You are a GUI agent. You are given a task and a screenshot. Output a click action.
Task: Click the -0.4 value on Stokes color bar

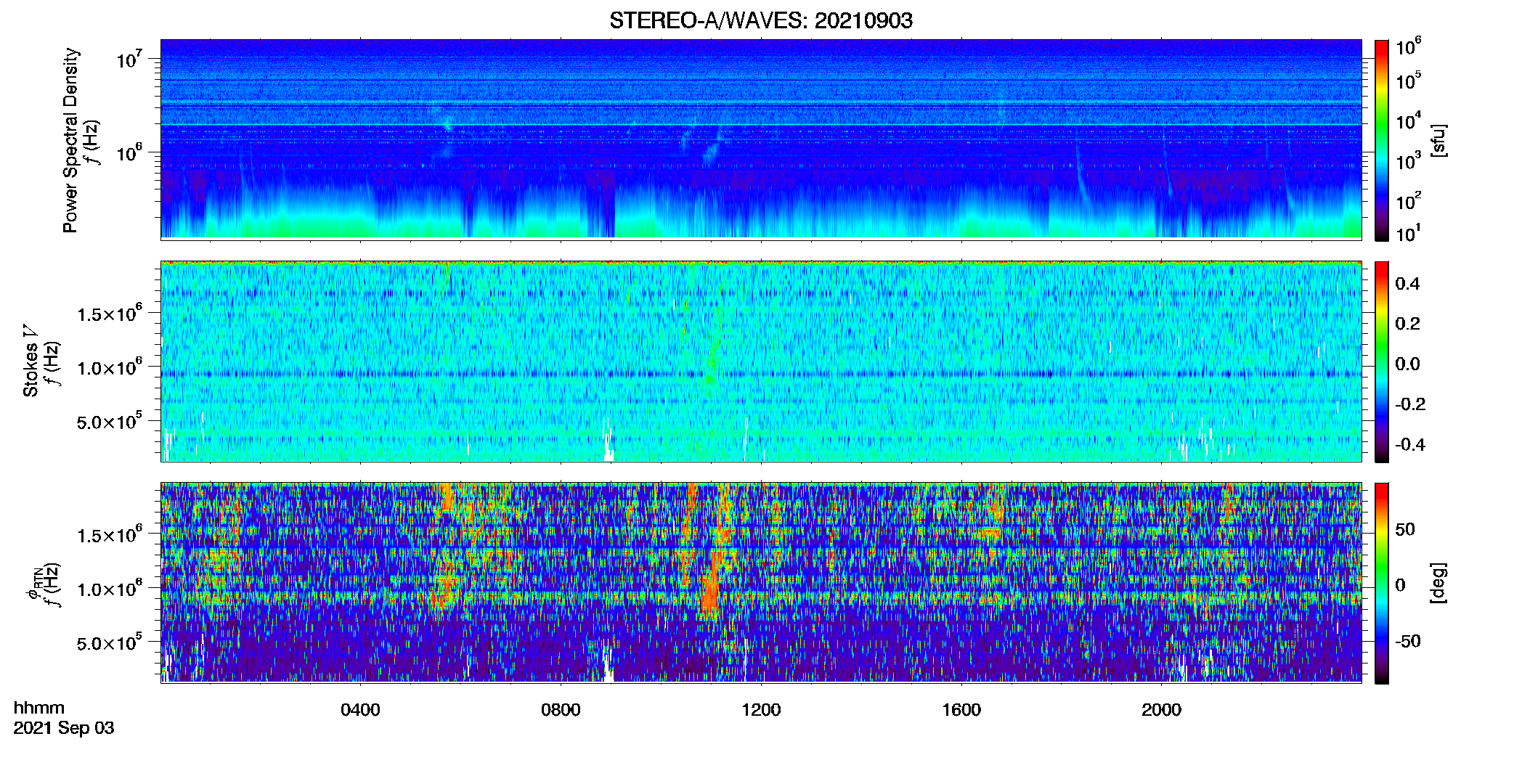tap(1410, 444)
